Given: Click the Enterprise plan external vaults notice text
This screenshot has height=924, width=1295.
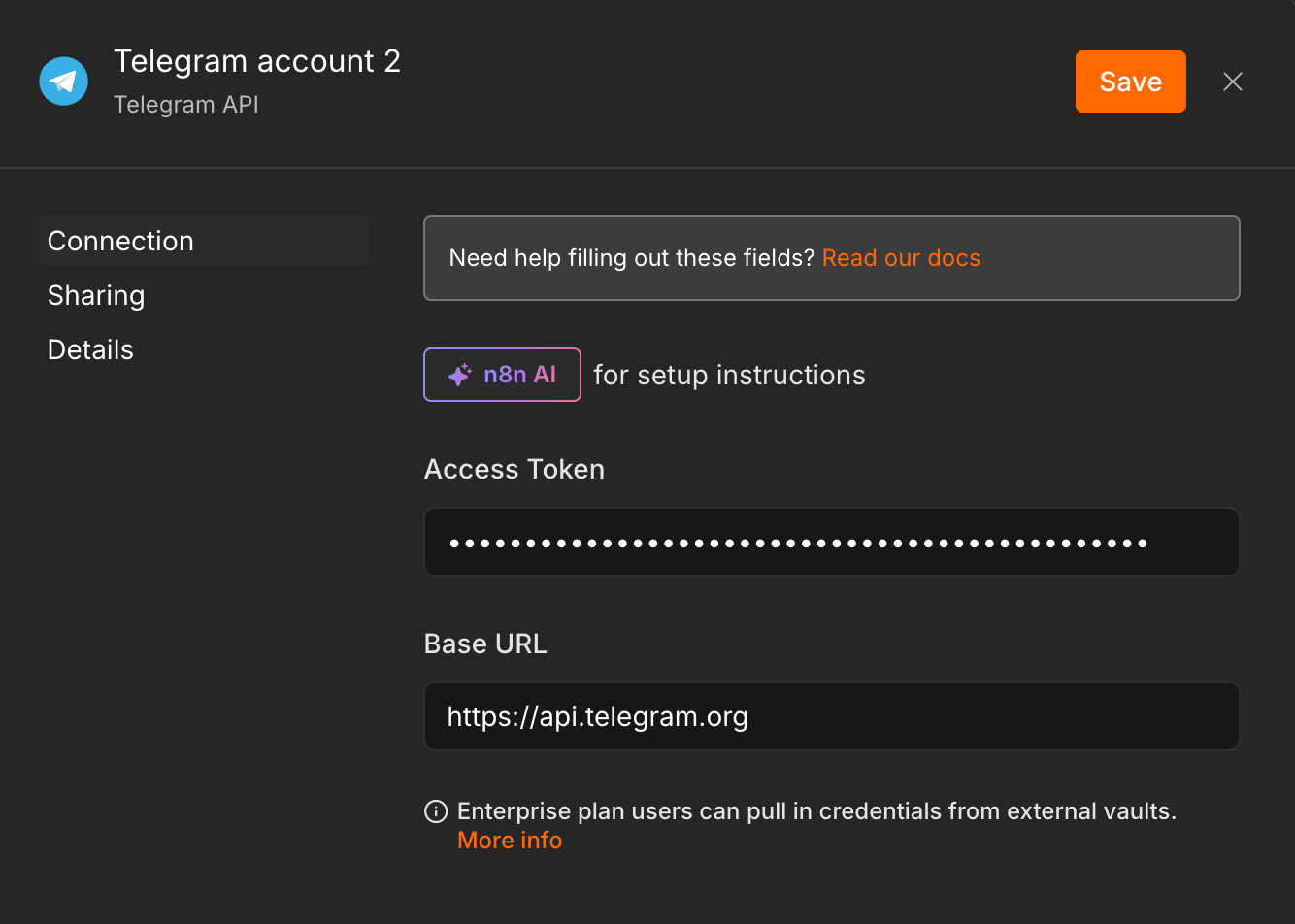Looking at the screenshot, I should coord(816,811).
